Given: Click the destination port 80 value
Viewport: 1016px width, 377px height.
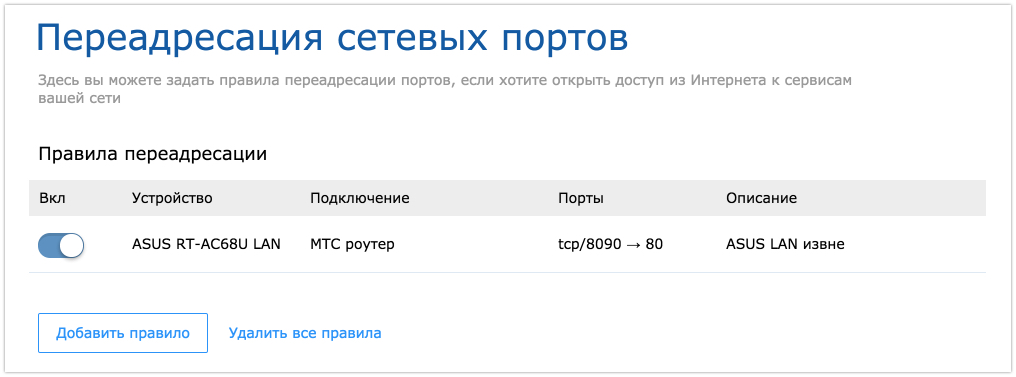Looking at the screenshot, I should pyautogui.click(x=654, y=245).
